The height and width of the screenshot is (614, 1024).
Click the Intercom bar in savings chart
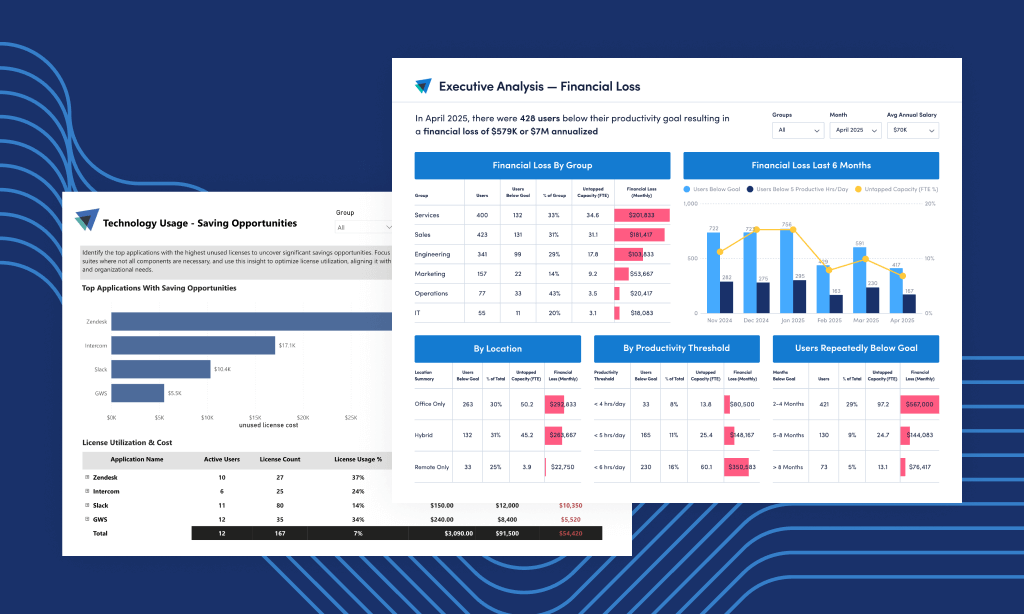(x=193, y=346)
